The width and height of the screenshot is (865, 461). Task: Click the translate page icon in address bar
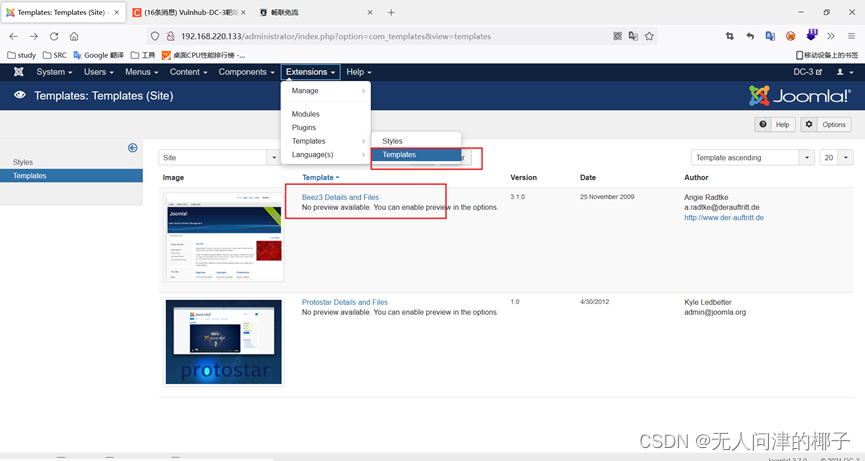tap(633, 36)
